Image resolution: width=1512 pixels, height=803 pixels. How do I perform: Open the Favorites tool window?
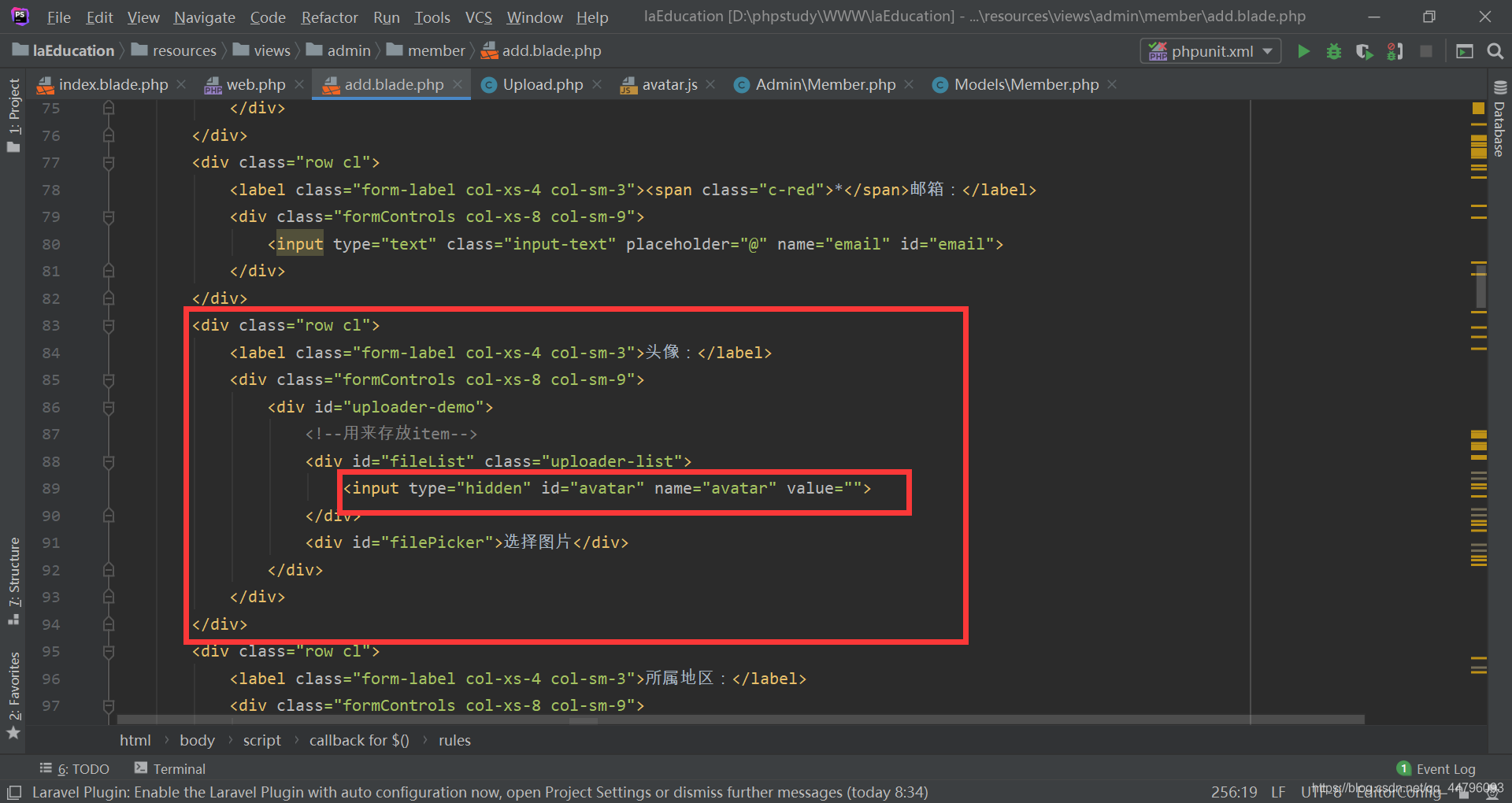(x=13, y=695)
